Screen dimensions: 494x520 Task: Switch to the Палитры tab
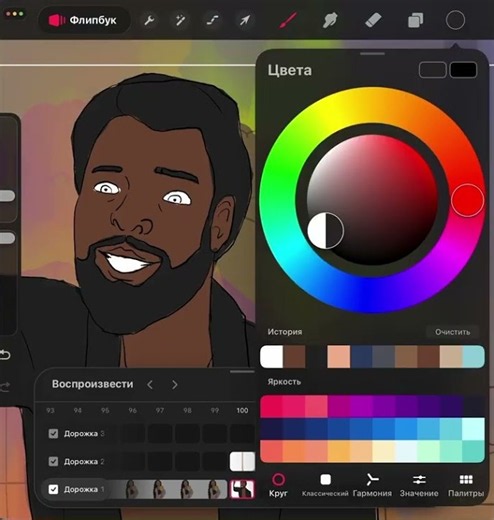(x=466, y=485)
